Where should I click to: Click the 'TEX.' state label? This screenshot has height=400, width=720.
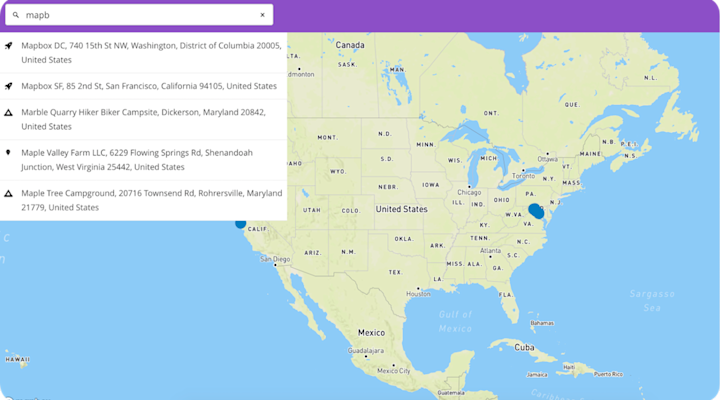[x=395, y=272]
